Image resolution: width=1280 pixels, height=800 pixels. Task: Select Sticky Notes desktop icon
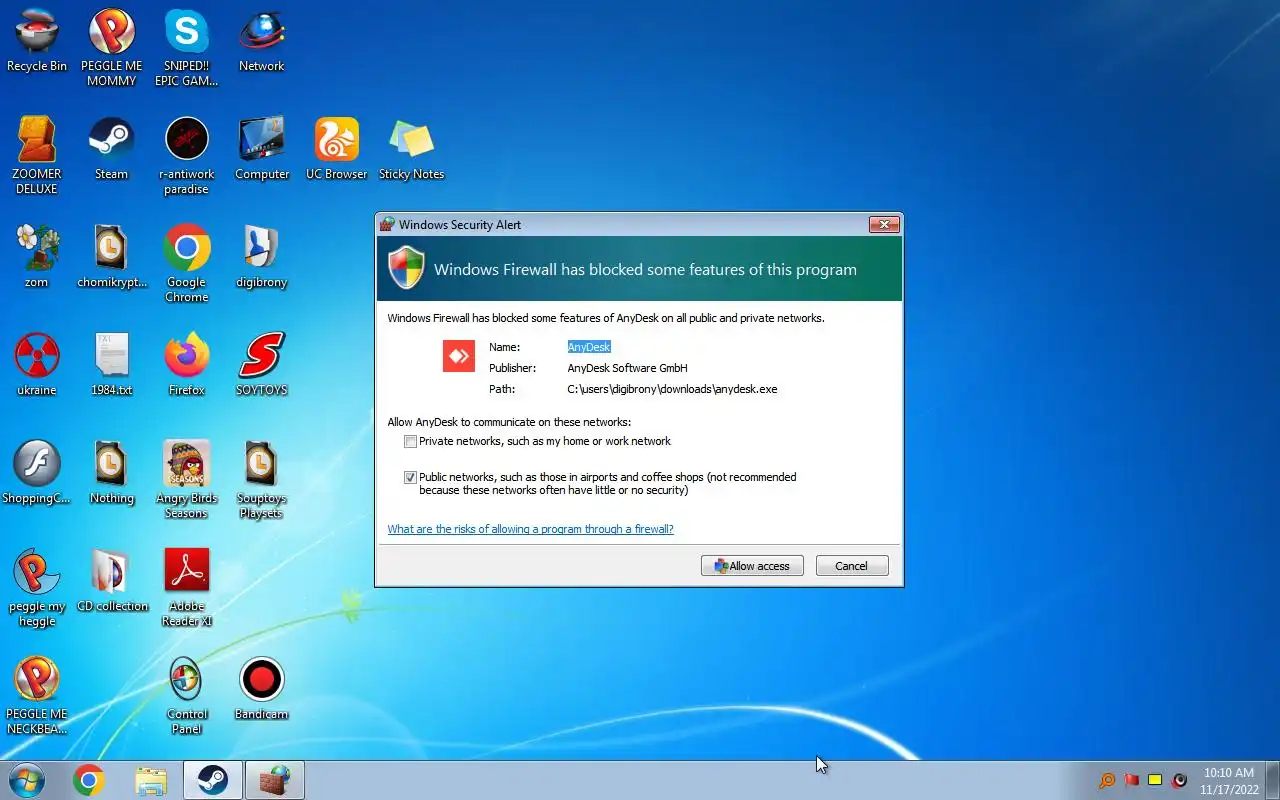(x=411, y=149)
